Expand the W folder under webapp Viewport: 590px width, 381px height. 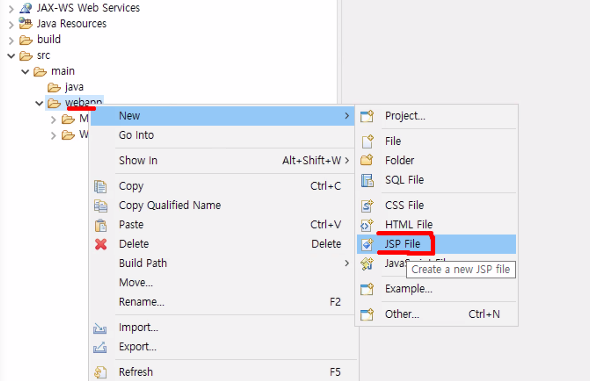53,135
